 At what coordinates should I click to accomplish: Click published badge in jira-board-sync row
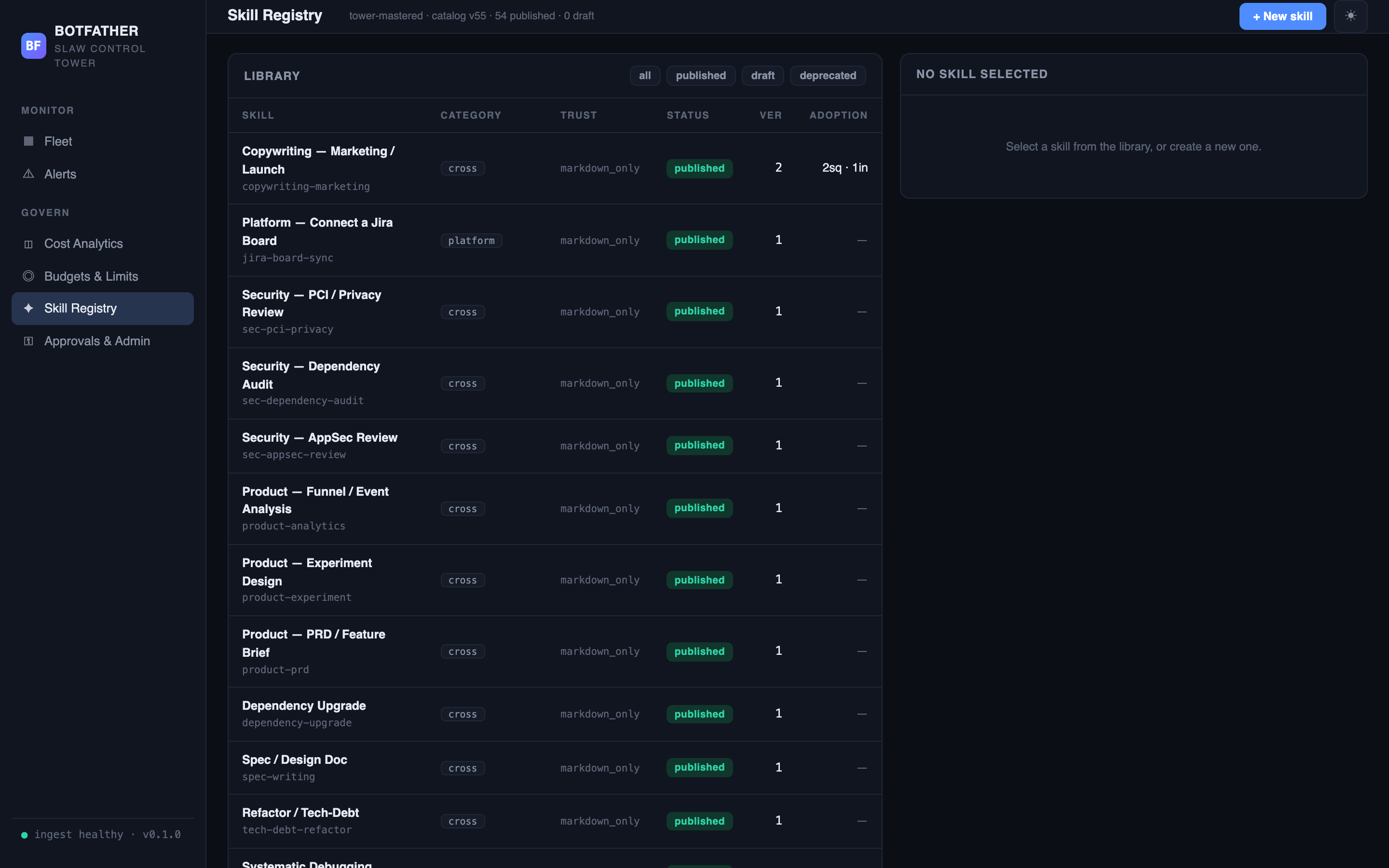click(x=699, y=240)
